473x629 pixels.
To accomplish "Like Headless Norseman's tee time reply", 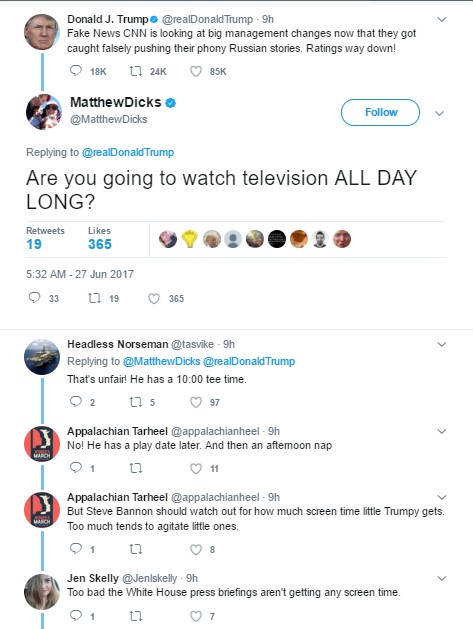I will (x=196, y=402).
